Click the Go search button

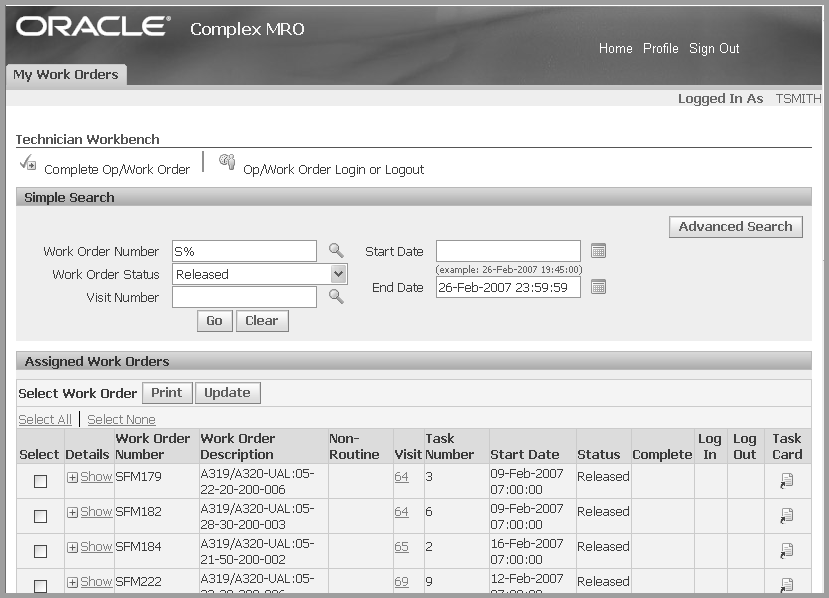(215, 320)
